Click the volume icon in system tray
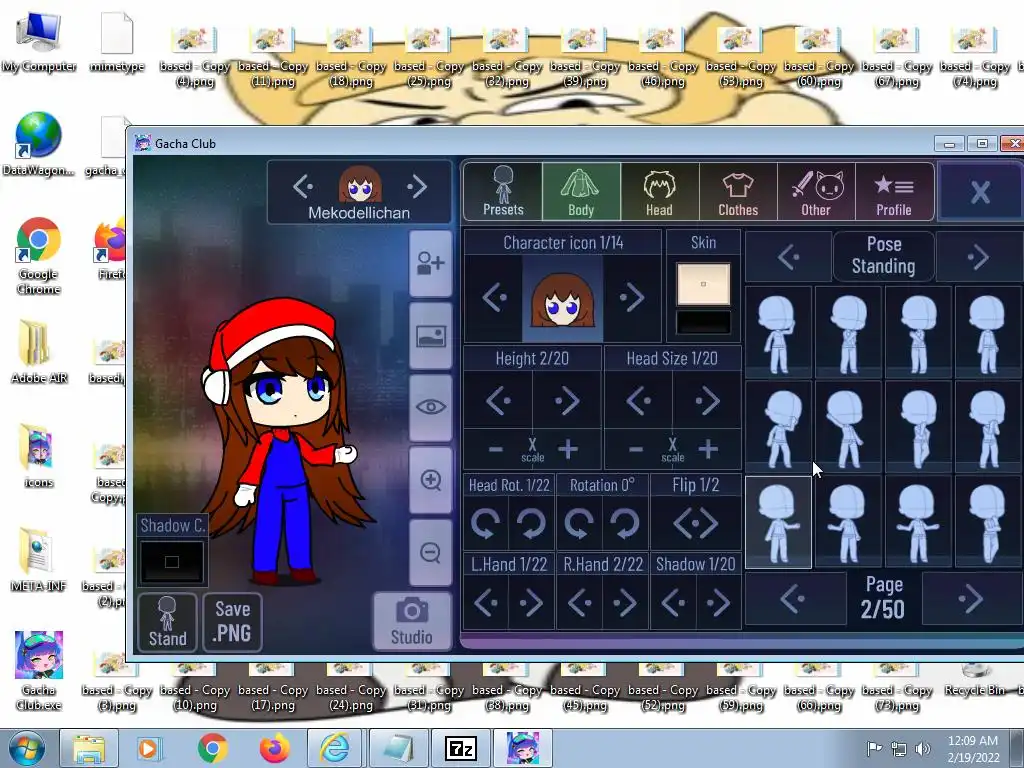Viewport: 1024px width, 768px height. 923,749
